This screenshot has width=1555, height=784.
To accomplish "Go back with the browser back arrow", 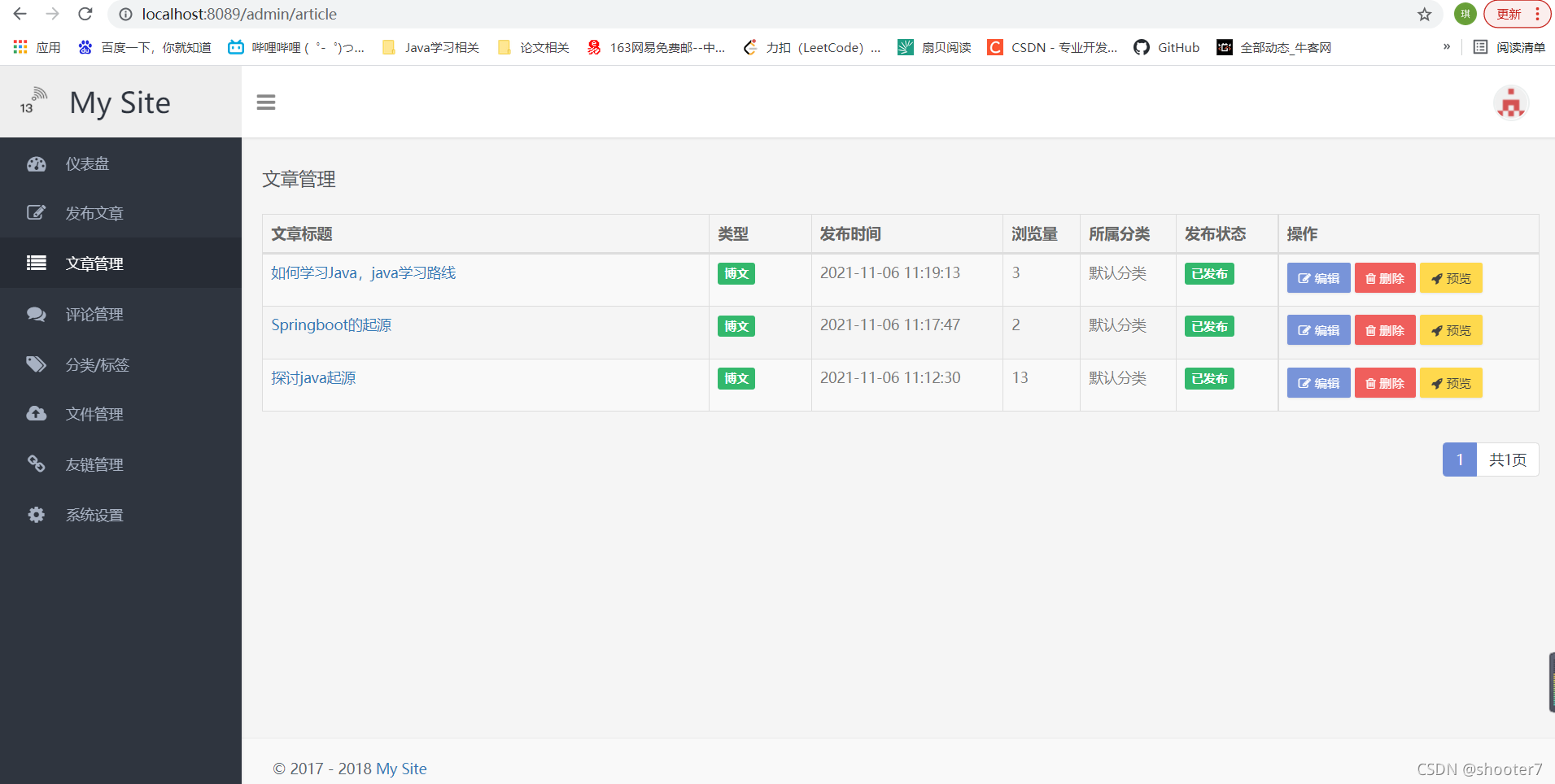I will [20, 14].
